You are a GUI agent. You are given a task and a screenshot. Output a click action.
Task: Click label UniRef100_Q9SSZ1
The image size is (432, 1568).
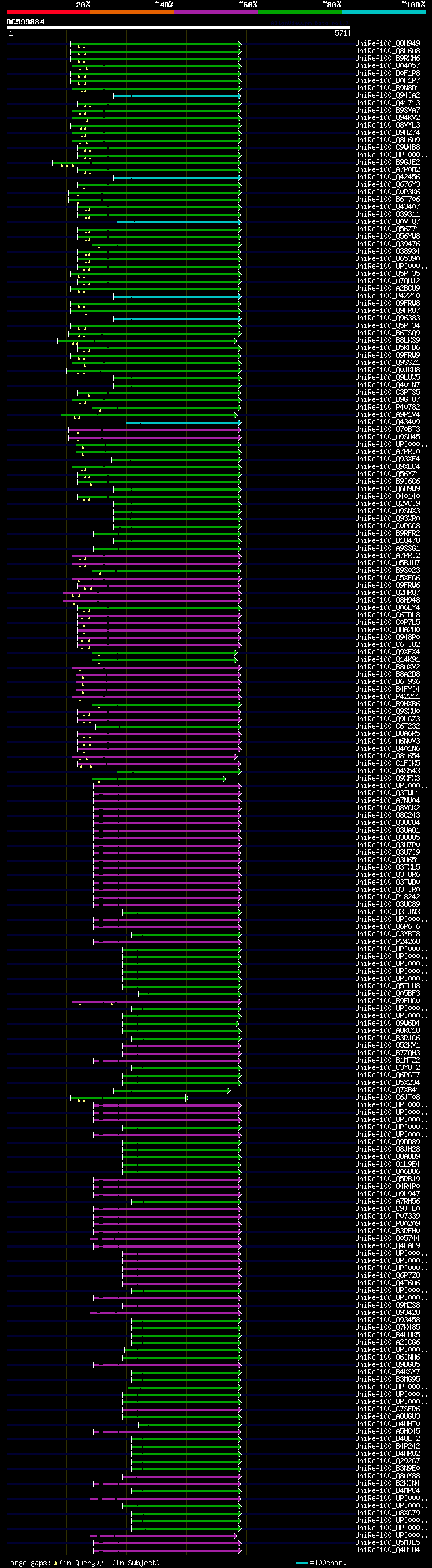click(x=387, y=363)
